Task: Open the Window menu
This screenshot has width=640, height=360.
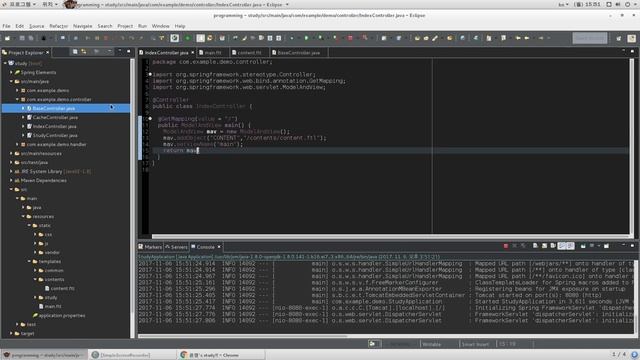Action: [x=160, y=26]
